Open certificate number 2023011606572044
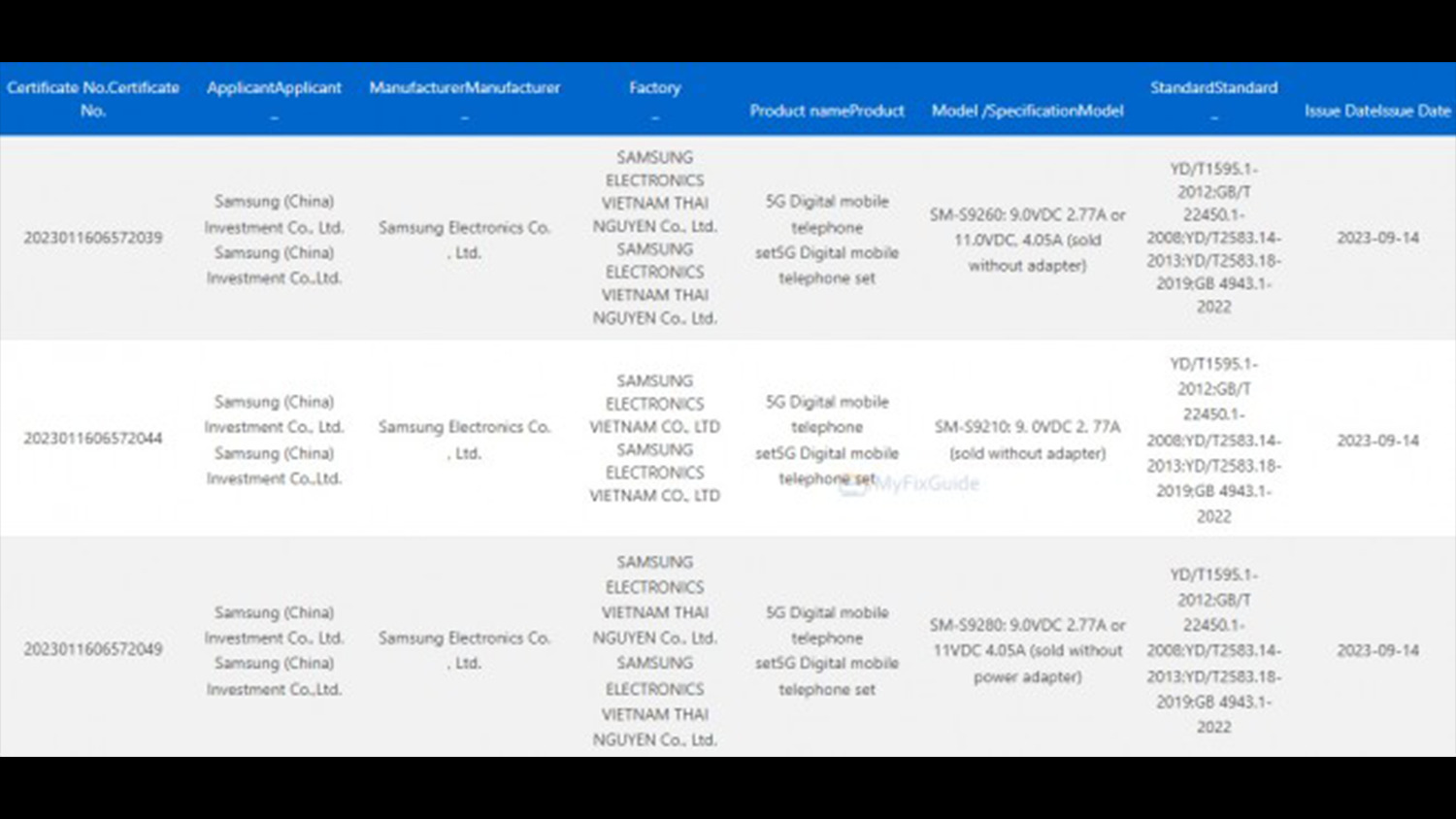The image size is (1456, 819). click(93, 439)
